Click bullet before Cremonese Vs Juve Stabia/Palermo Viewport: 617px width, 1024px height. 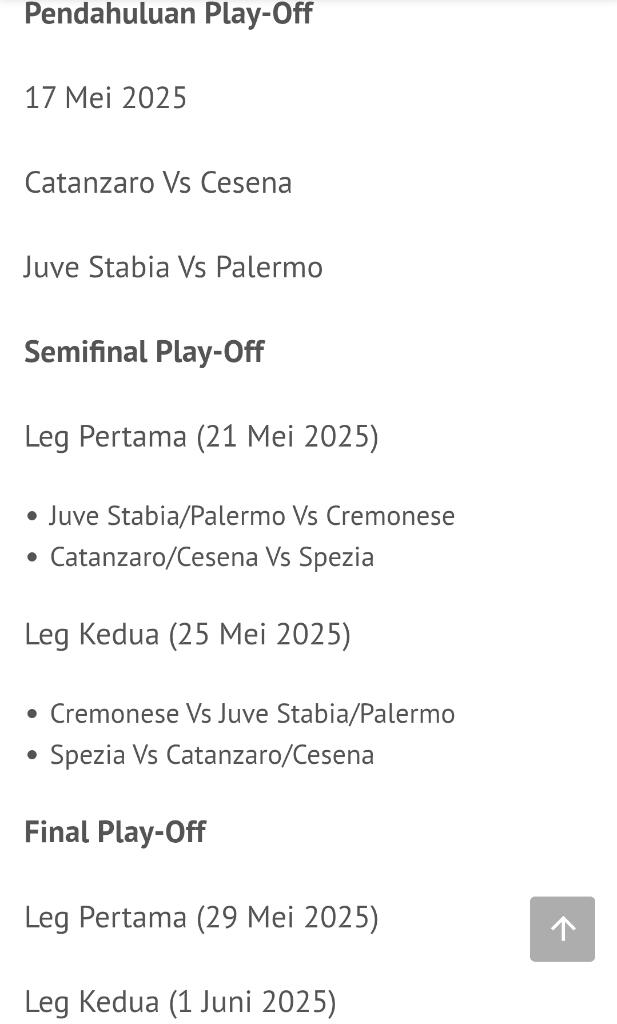tap(32, 715)
